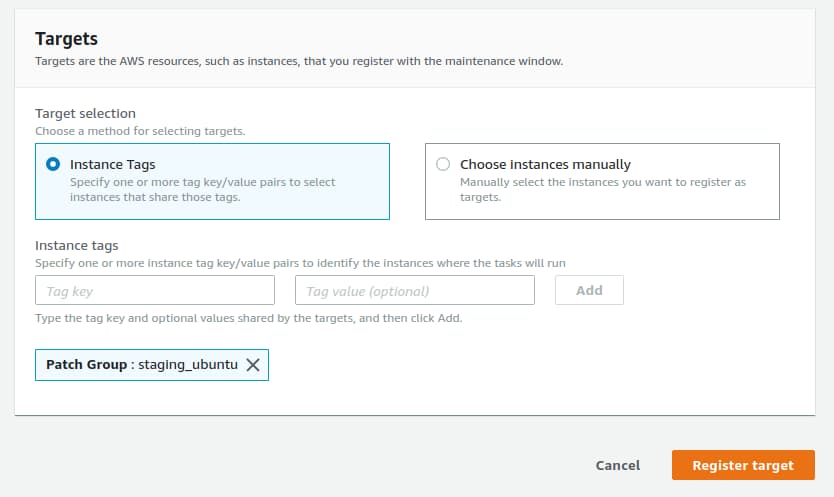Click the Choose instances manually title text
The width and height of the screenshot is (834, 497).
tap(545, 164)
